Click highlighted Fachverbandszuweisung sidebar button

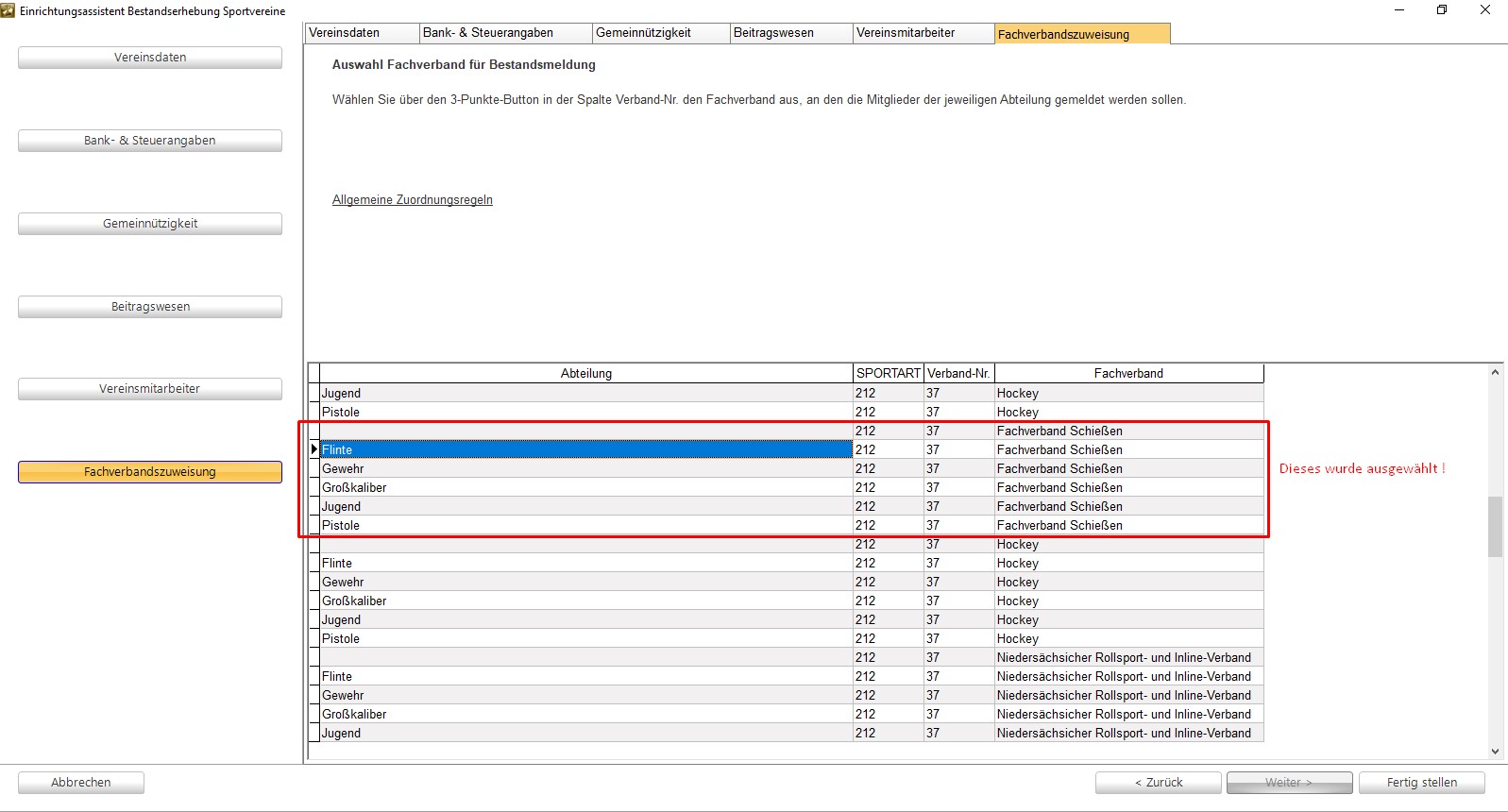[150, 472]
